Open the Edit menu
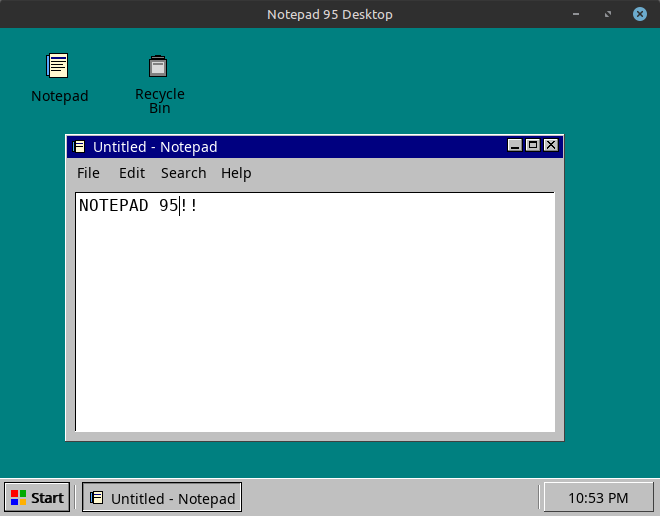 [132, 173]
